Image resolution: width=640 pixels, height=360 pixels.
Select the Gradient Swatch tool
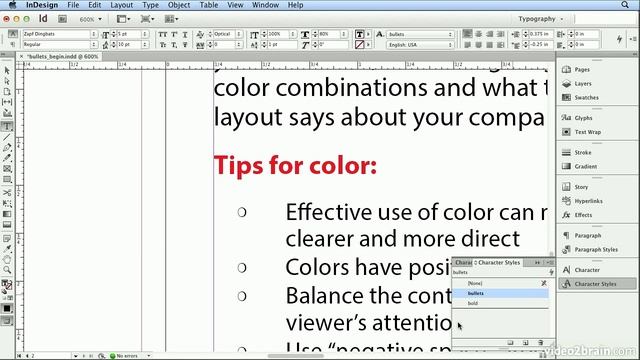point(7,214)
